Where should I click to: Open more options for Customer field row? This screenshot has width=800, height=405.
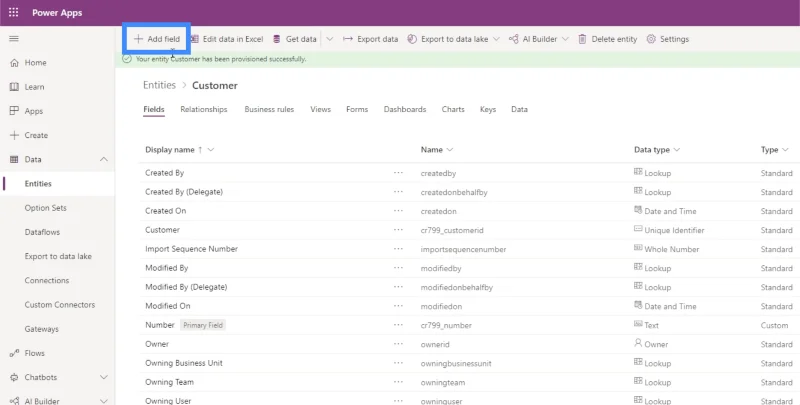[x=398, y=230]
